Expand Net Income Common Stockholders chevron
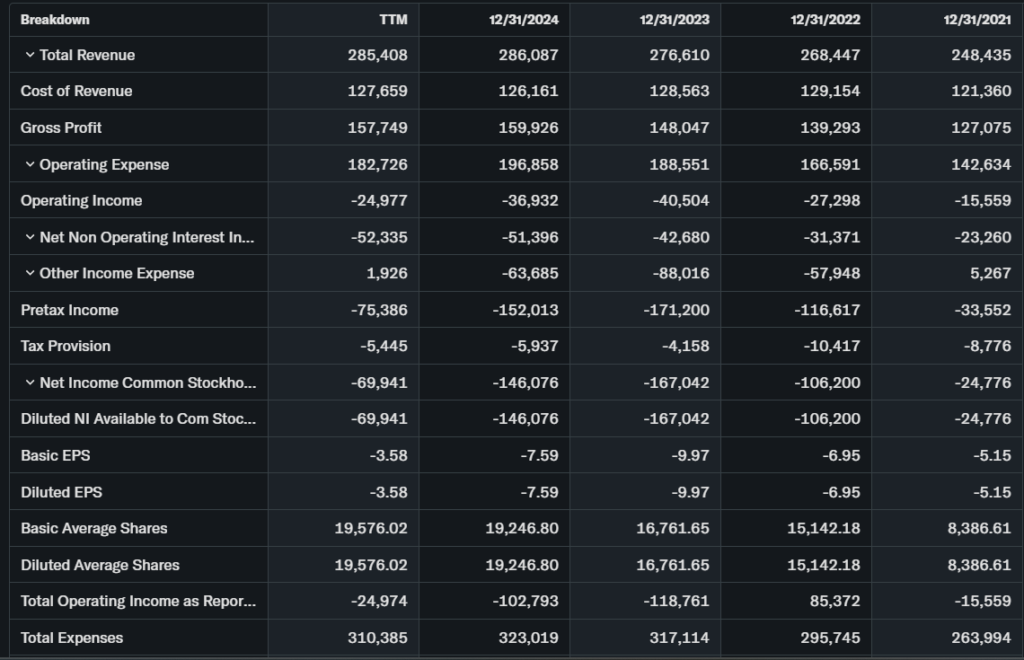Screen dimensions: 1024x660 pos(30,383)
